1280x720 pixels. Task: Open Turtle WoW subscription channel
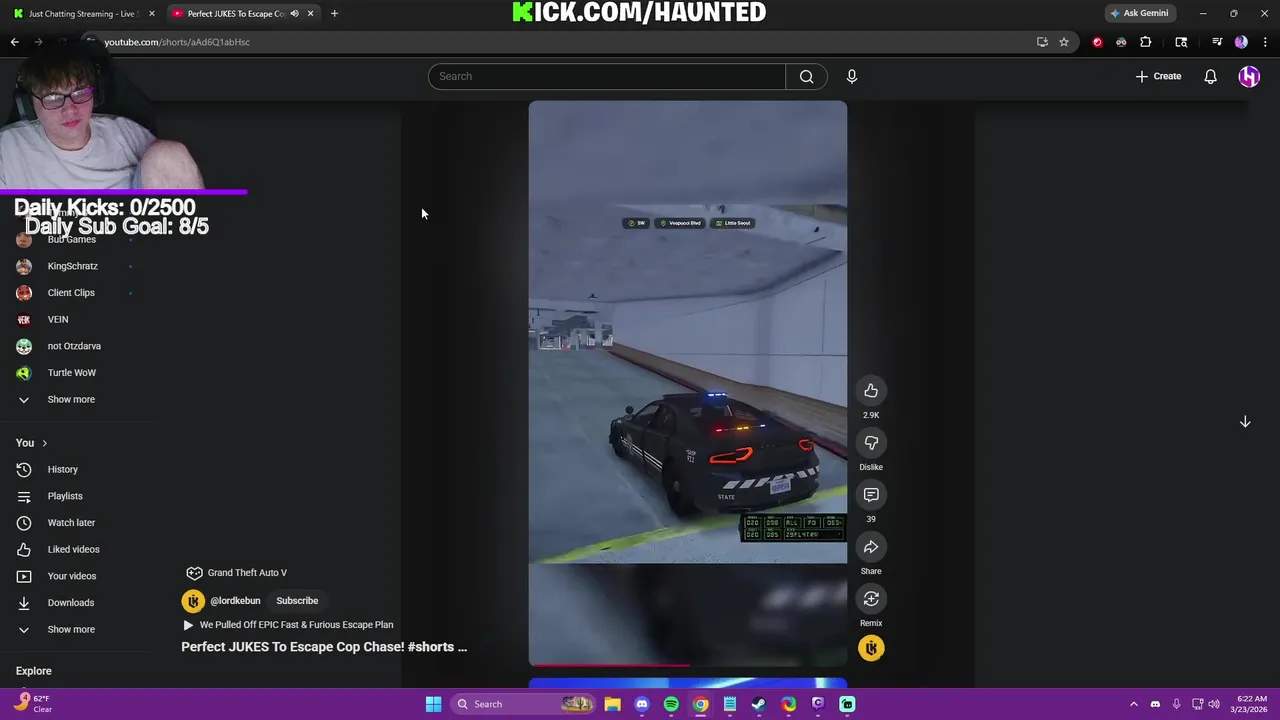tap(71, 373)
